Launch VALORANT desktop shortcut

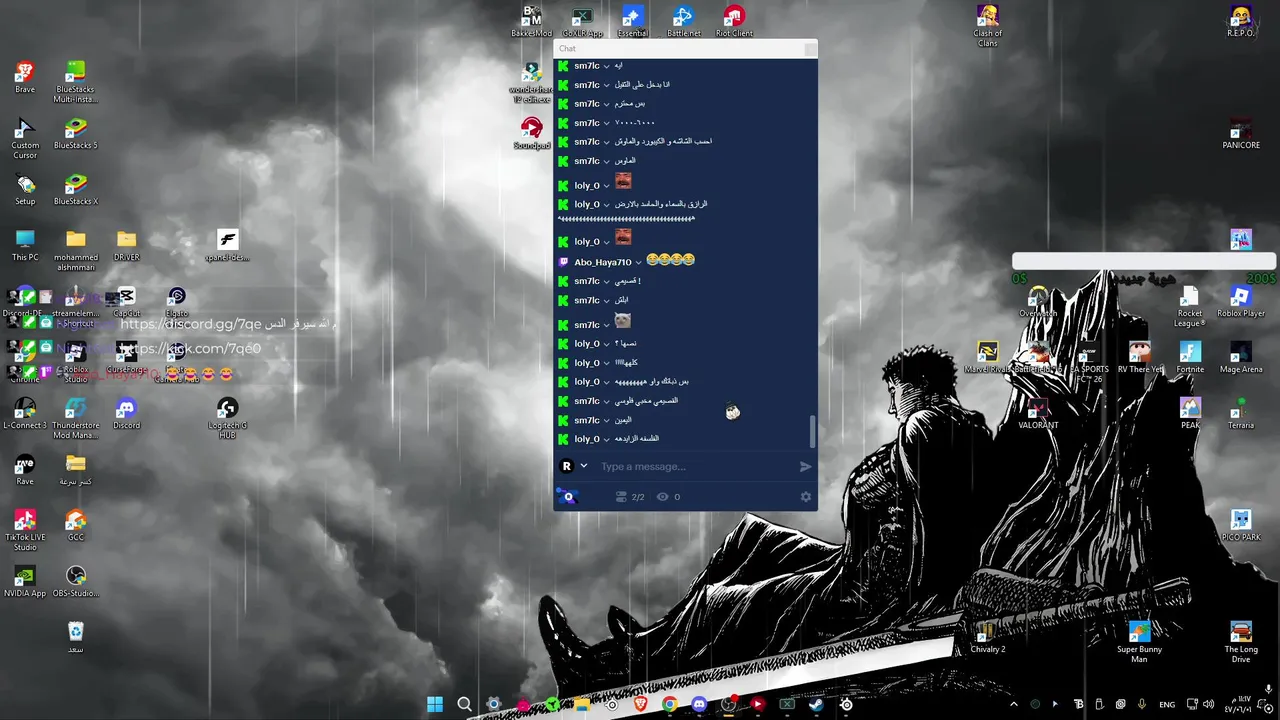click(x=1038, y=413)
